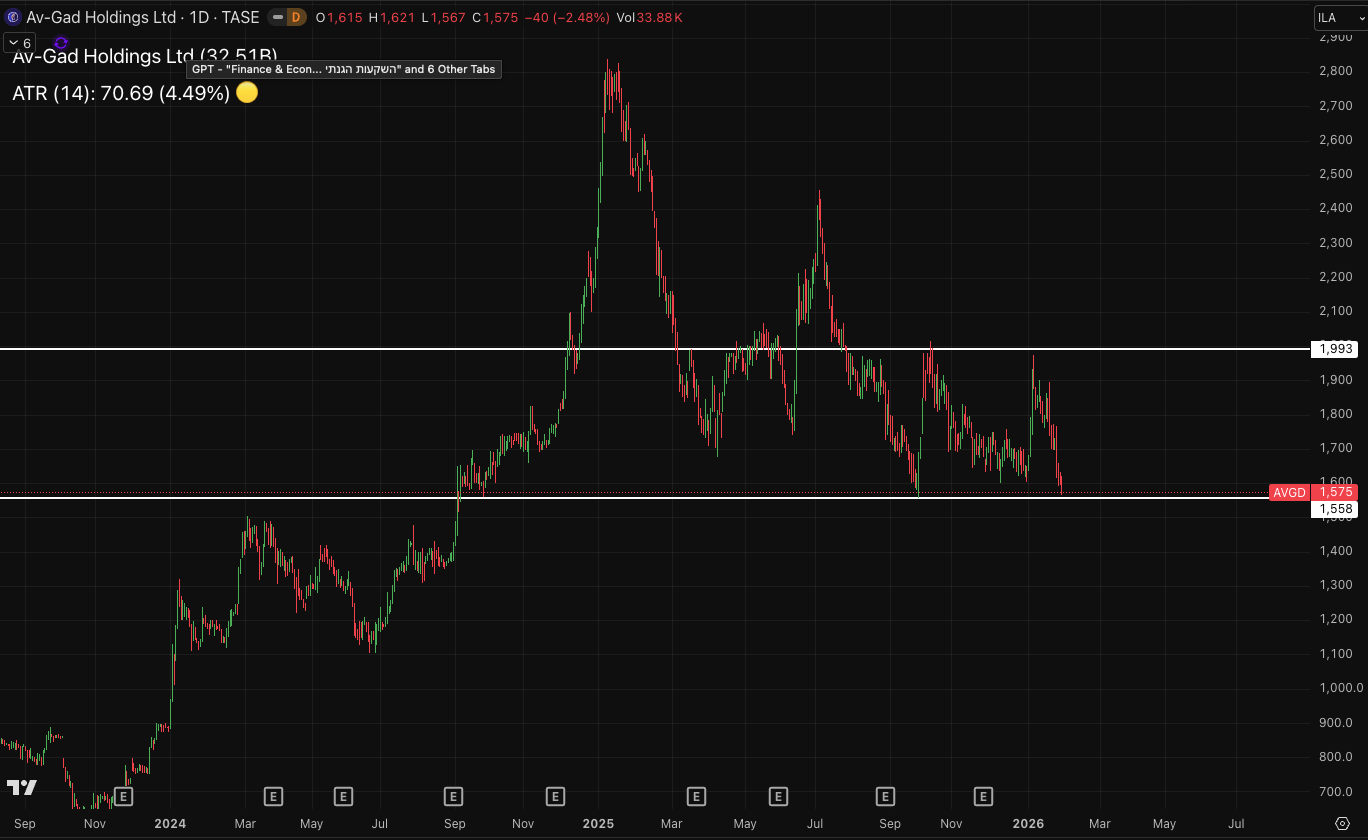Collapse the indicator legend showing 6
This screenshot has width=1368, height=840.
[20, 43]
